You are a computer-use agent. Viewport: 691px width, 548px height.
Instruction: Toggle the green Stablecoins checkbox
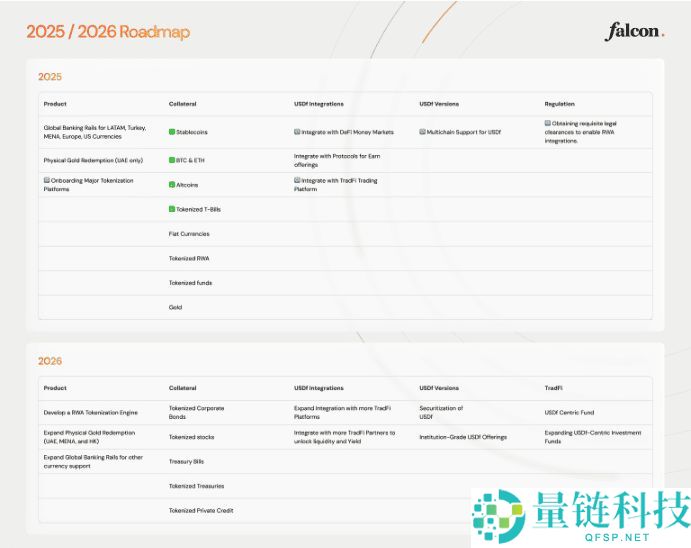(x=172, y=132)
